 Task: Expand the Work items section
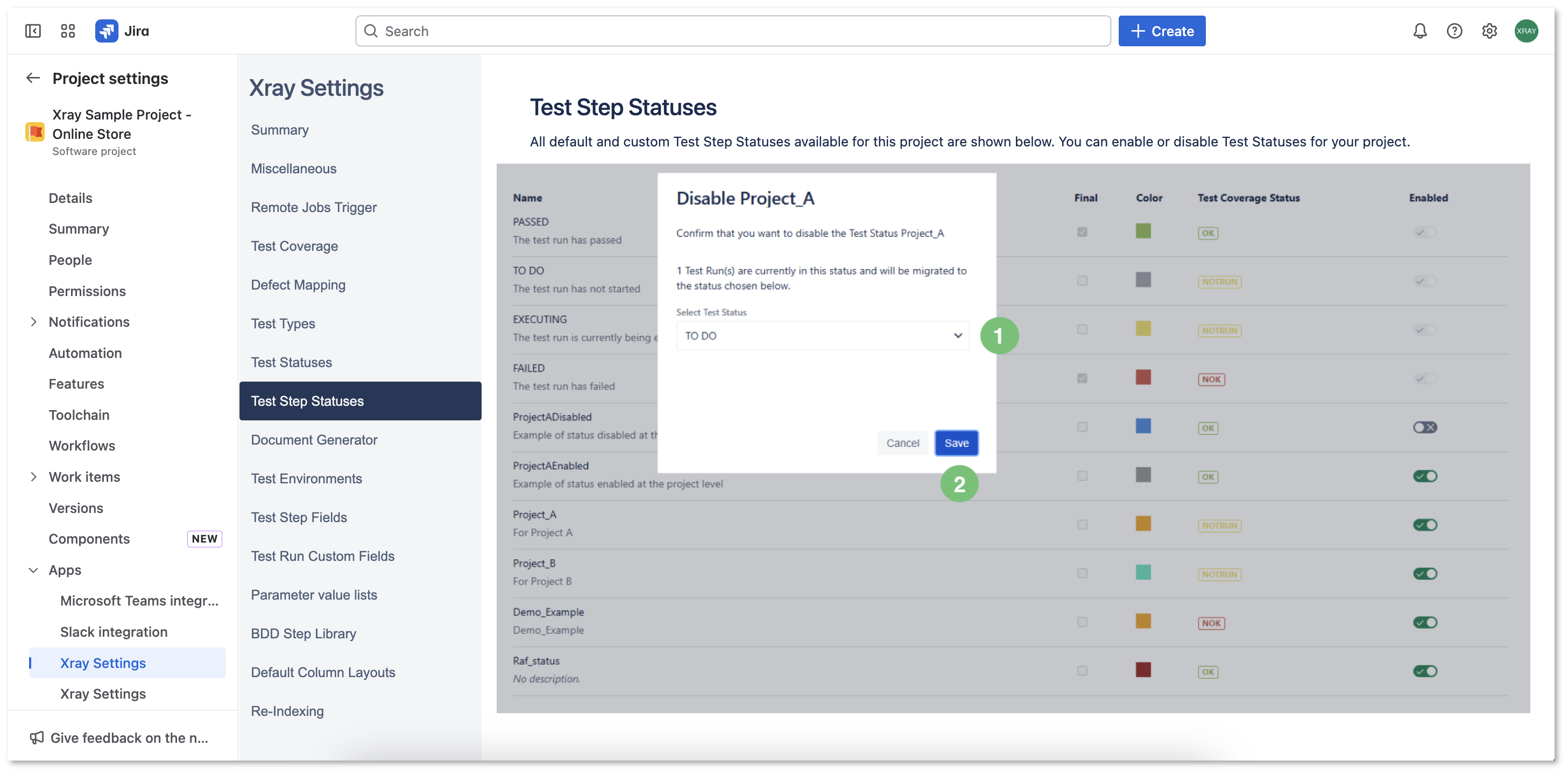point(33,477)
